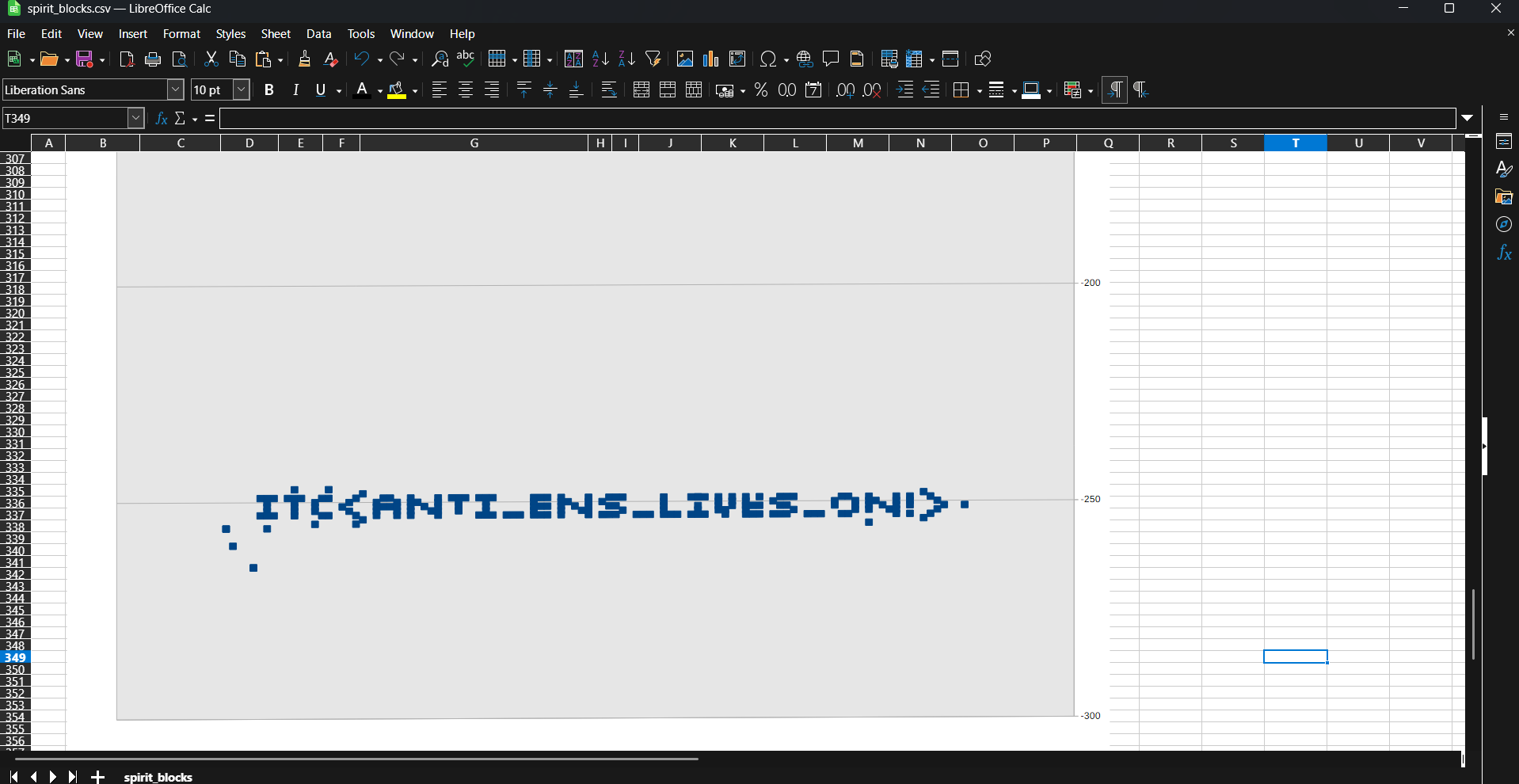Apply the border color swatch
The width and height of the screenshot is (1519, 784).
1031,89
